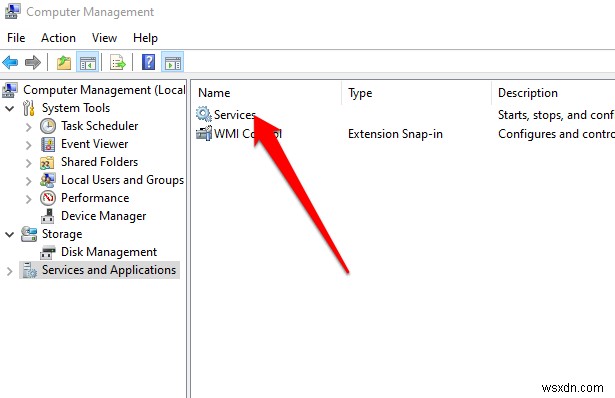
Task: Click the Export List toolbar icon
Action: (x=118, y=62)
